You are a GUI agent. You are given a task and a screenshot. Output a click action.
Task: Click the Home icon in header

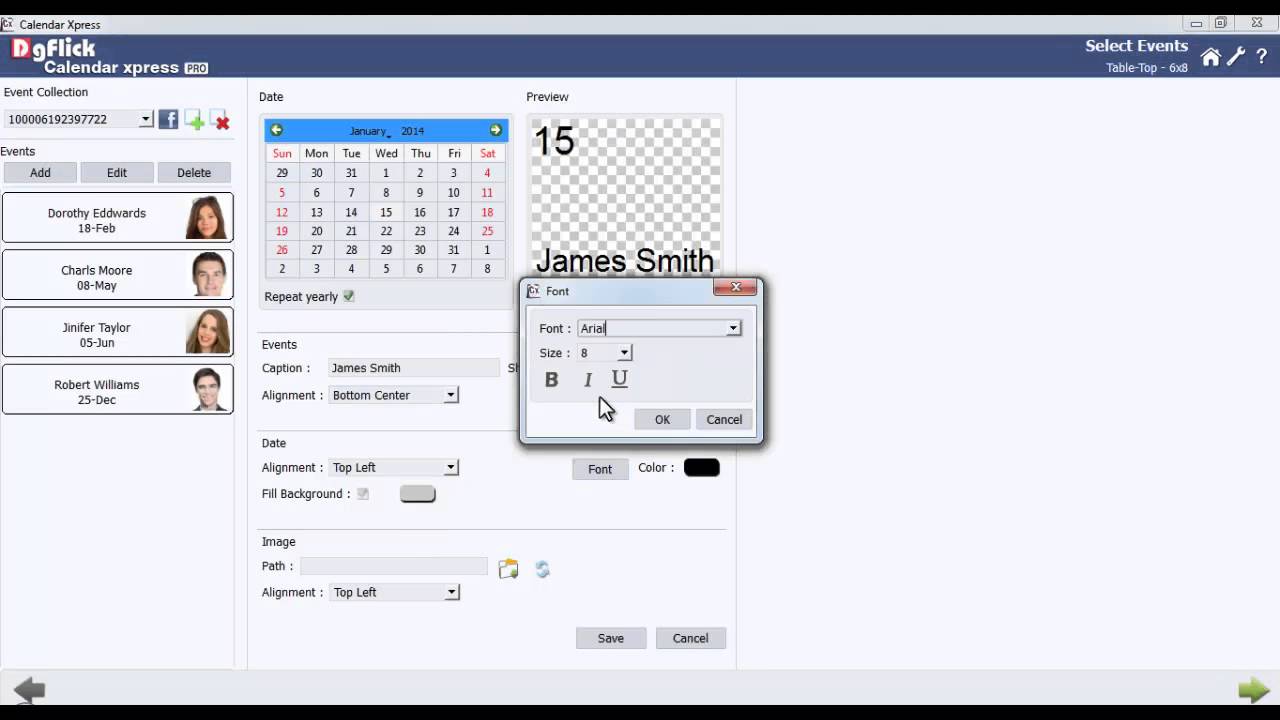pyautogui.click(x=1211, y=57)
